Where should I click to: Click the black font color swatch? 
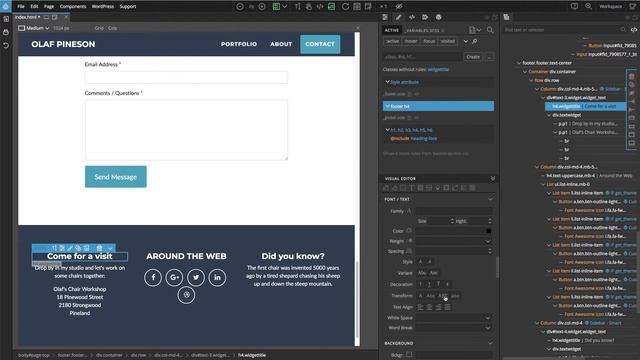(489, 231)
